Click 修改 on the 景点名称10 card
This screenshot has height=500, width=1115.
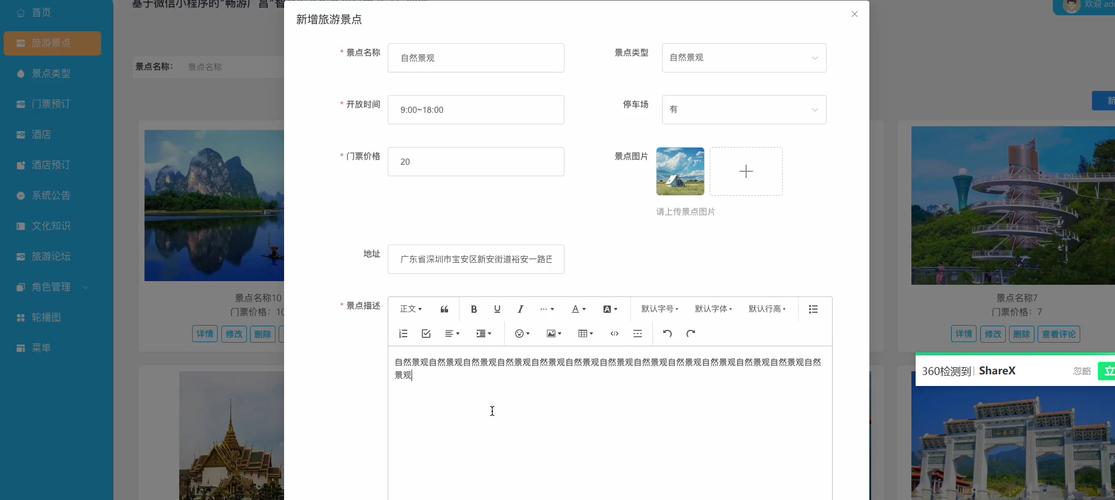pyautogui.click(x=234, y=334)
